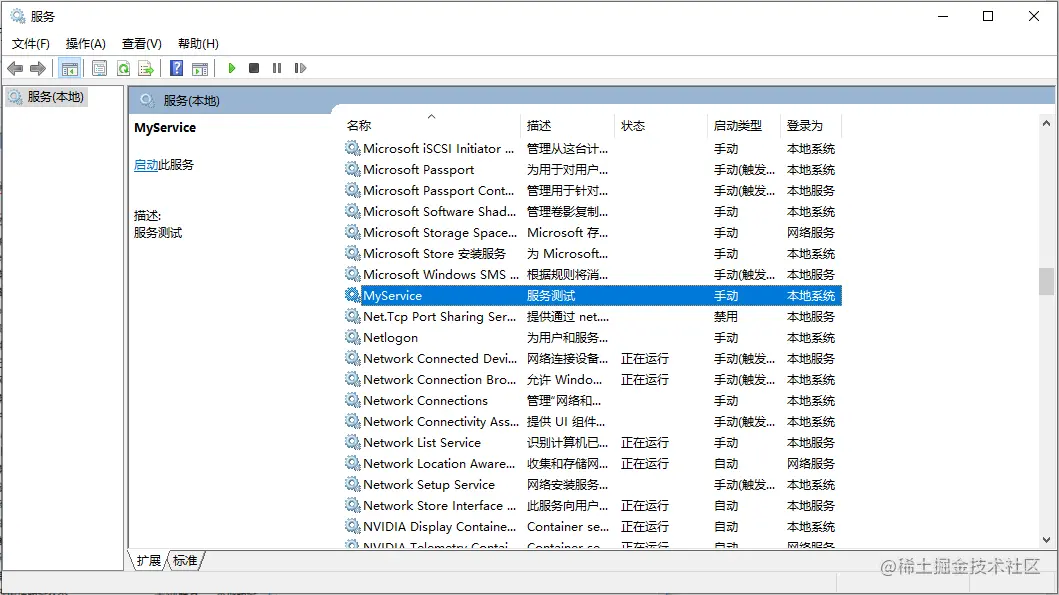Click the vertical scrollbar thumb
Screen dimensions: 1059x595
pyautogui.click(x=1046, y=282)
